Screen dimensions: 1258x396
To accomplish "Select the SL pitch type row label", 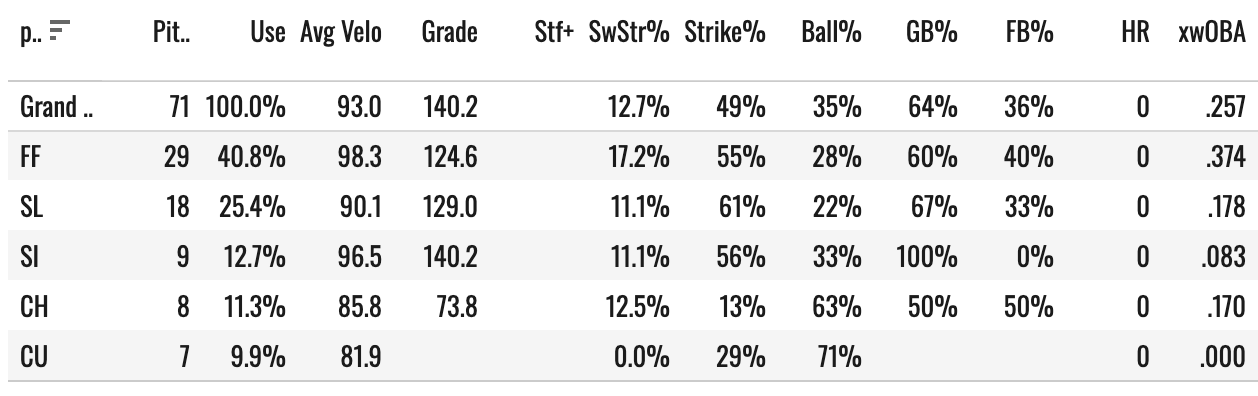I will (x=29, y=207).
